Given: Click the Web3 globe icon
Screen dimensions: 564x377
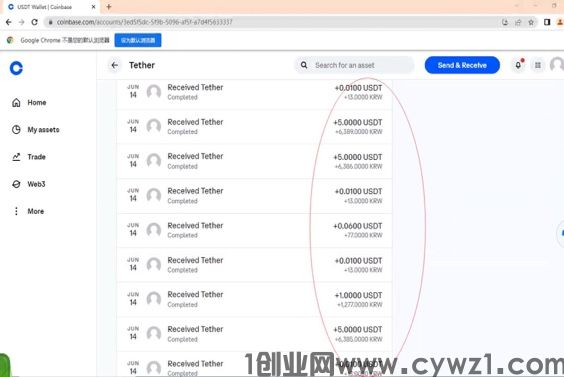Looking at the screenshot, I should [x=16, y=184].
